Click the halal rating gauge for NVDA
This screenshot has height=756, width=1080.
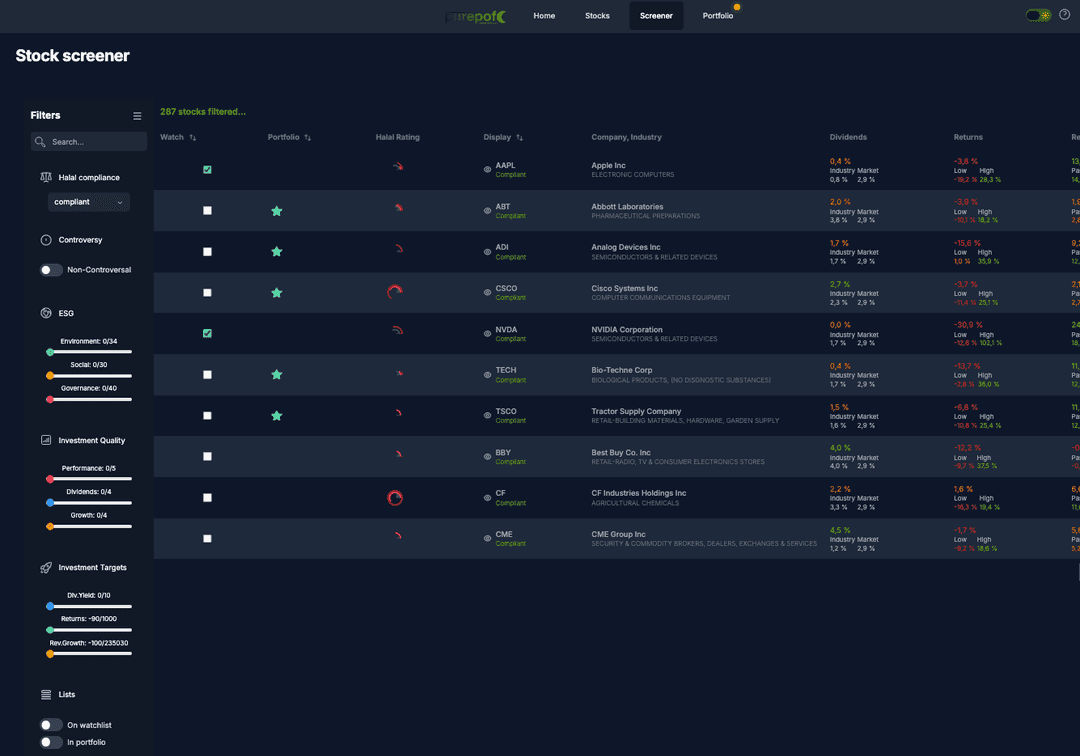point(397,330)
